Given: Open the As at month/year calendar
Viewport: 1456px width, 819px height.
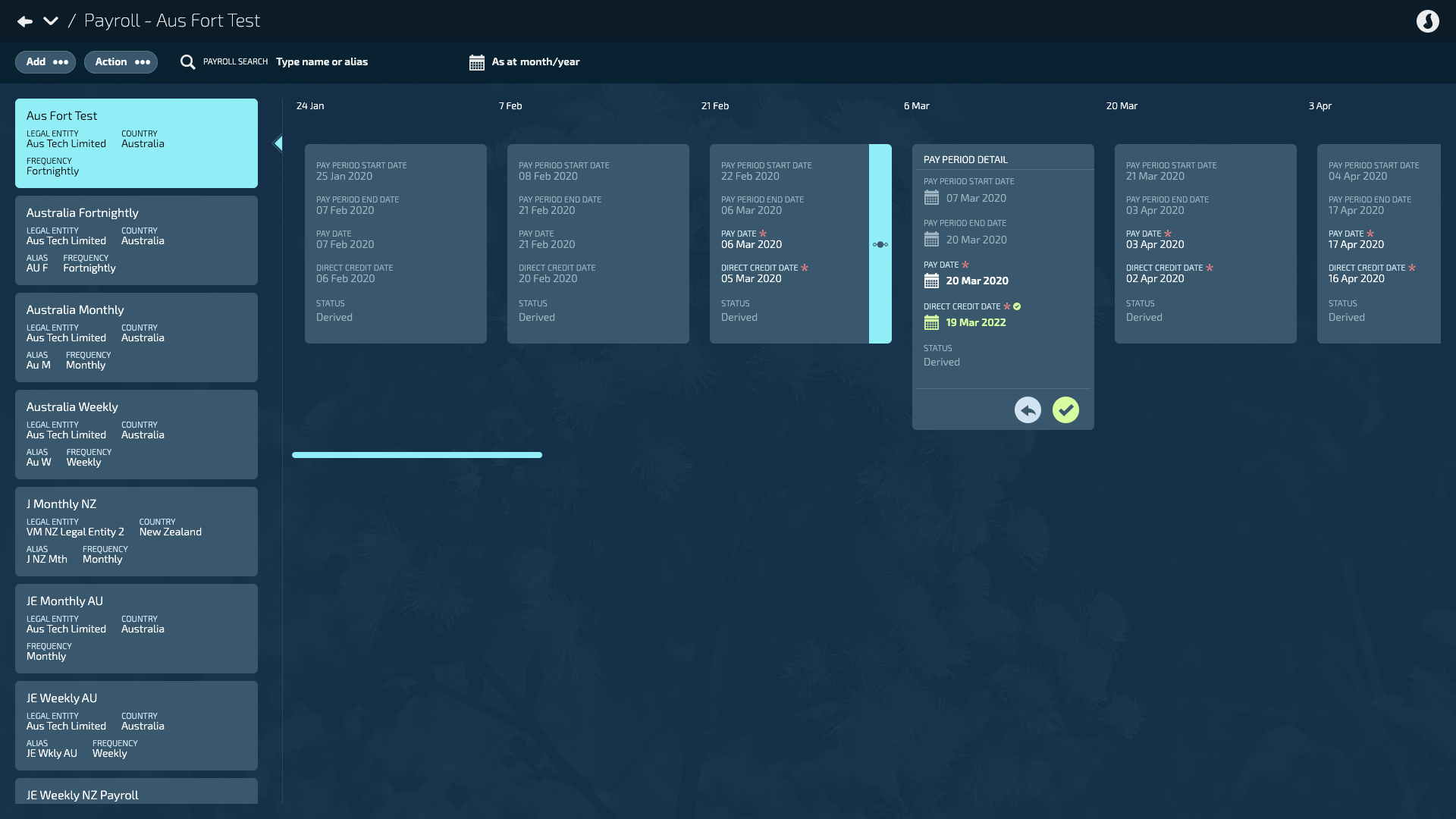Looking at the screenshot, I should coord(476,62).
